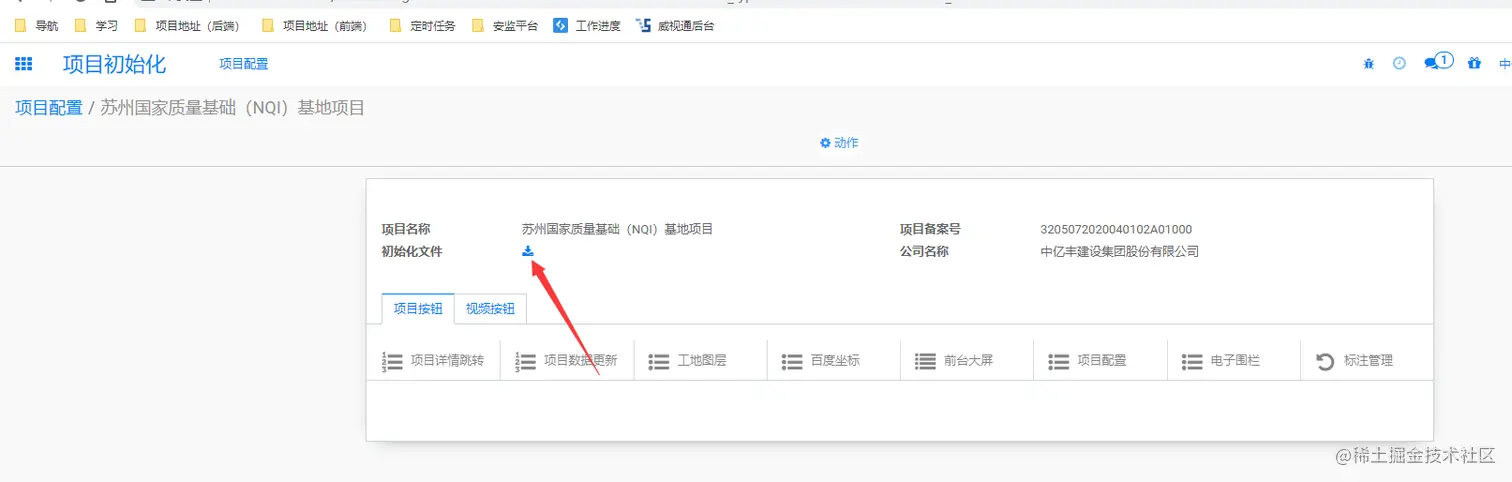Click the 电子围栏 button

pos(1234,360)
